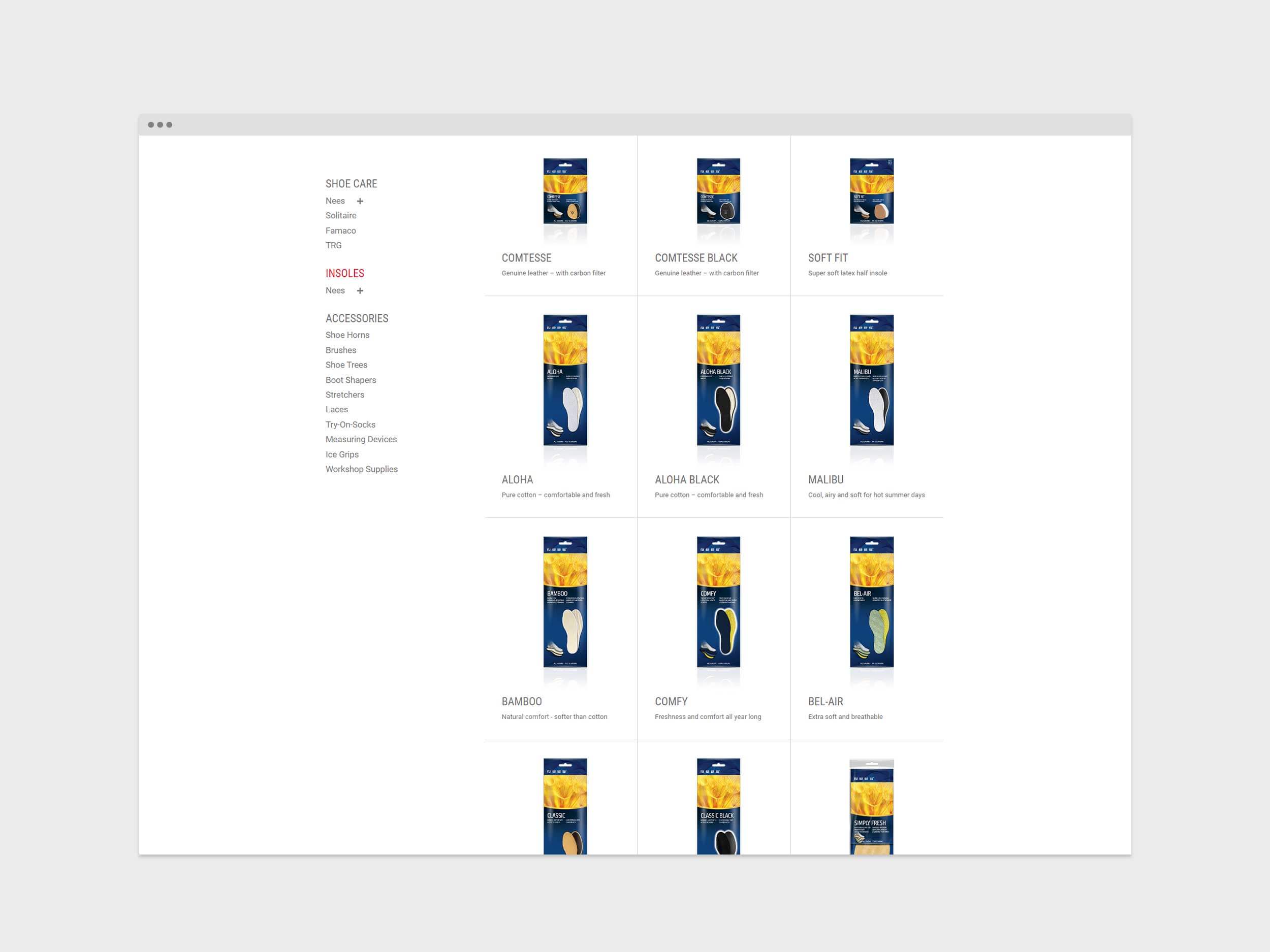Select the Bamboo insole thumbnail

pos(565,602)
